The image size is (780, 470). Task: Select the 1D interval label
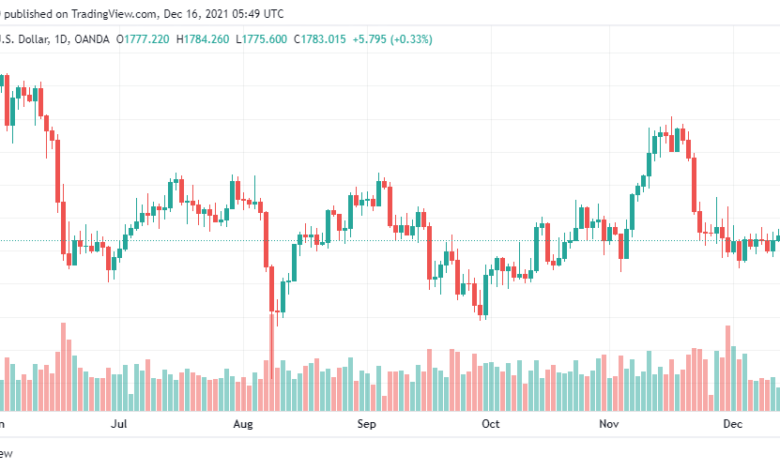coord(61,39)
